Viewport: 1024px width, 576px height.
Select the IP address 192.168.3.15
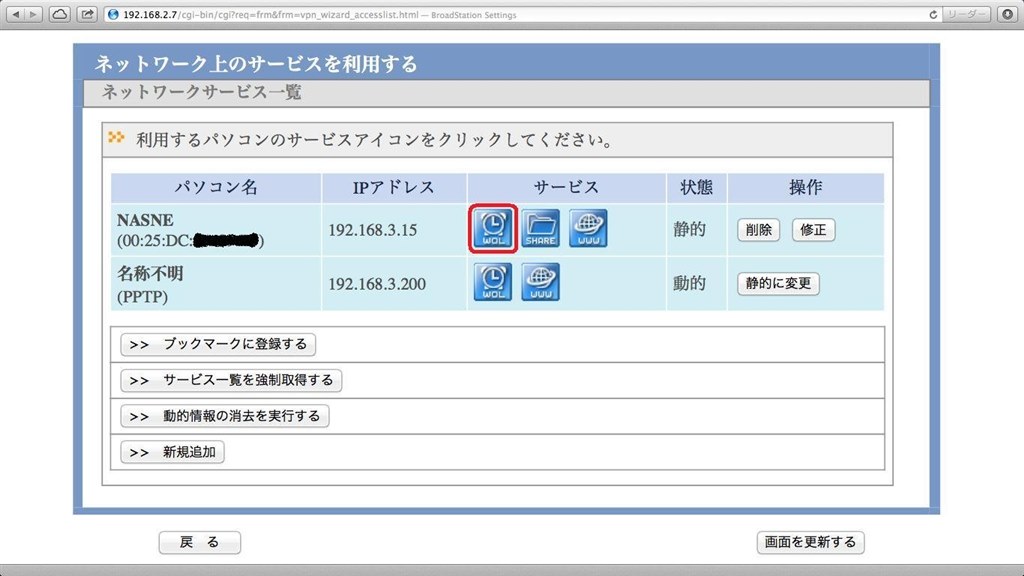click(x=372, y=230)
